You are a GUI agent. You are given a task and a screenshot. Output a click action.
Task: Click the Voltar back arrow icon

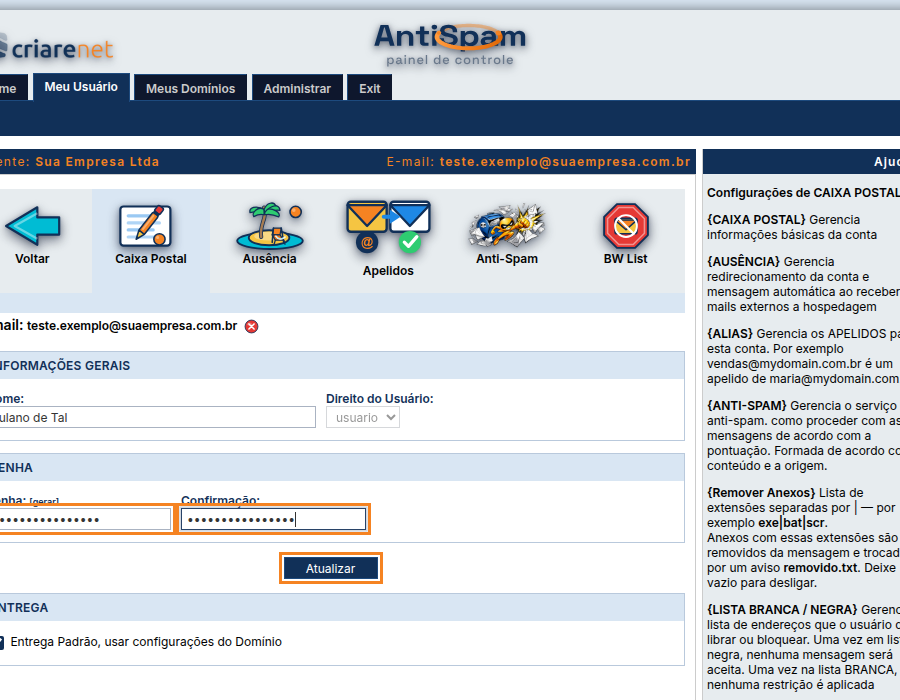tap(33, 226)
